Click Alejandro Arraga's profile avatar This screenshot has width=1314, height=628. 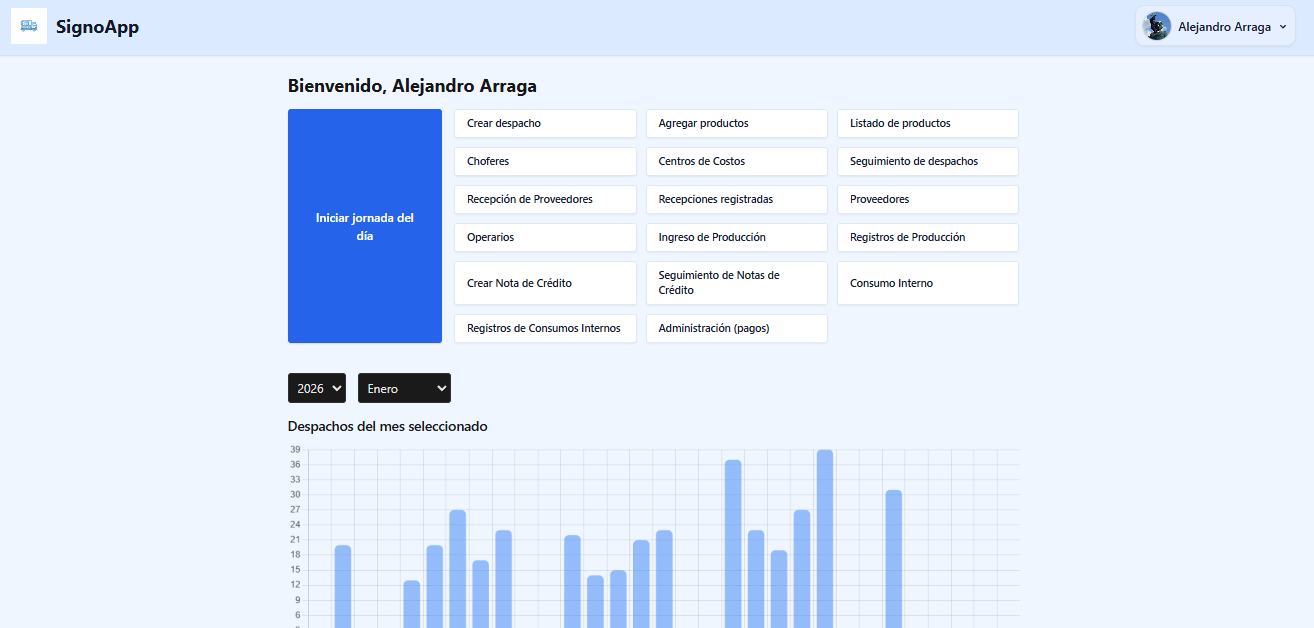pos(1157,27)
